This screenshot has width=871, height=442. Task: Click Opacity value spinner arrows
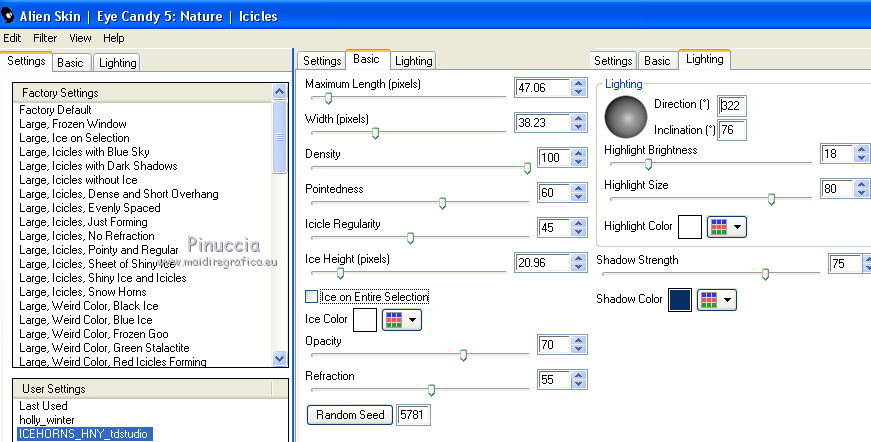point(579,345)
